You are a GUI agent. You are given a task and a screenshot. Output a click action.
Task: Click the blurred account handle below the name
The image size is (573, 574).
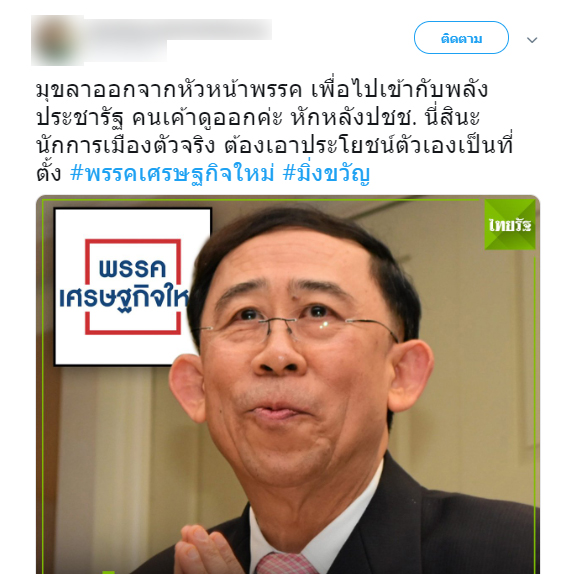(126, 51)
